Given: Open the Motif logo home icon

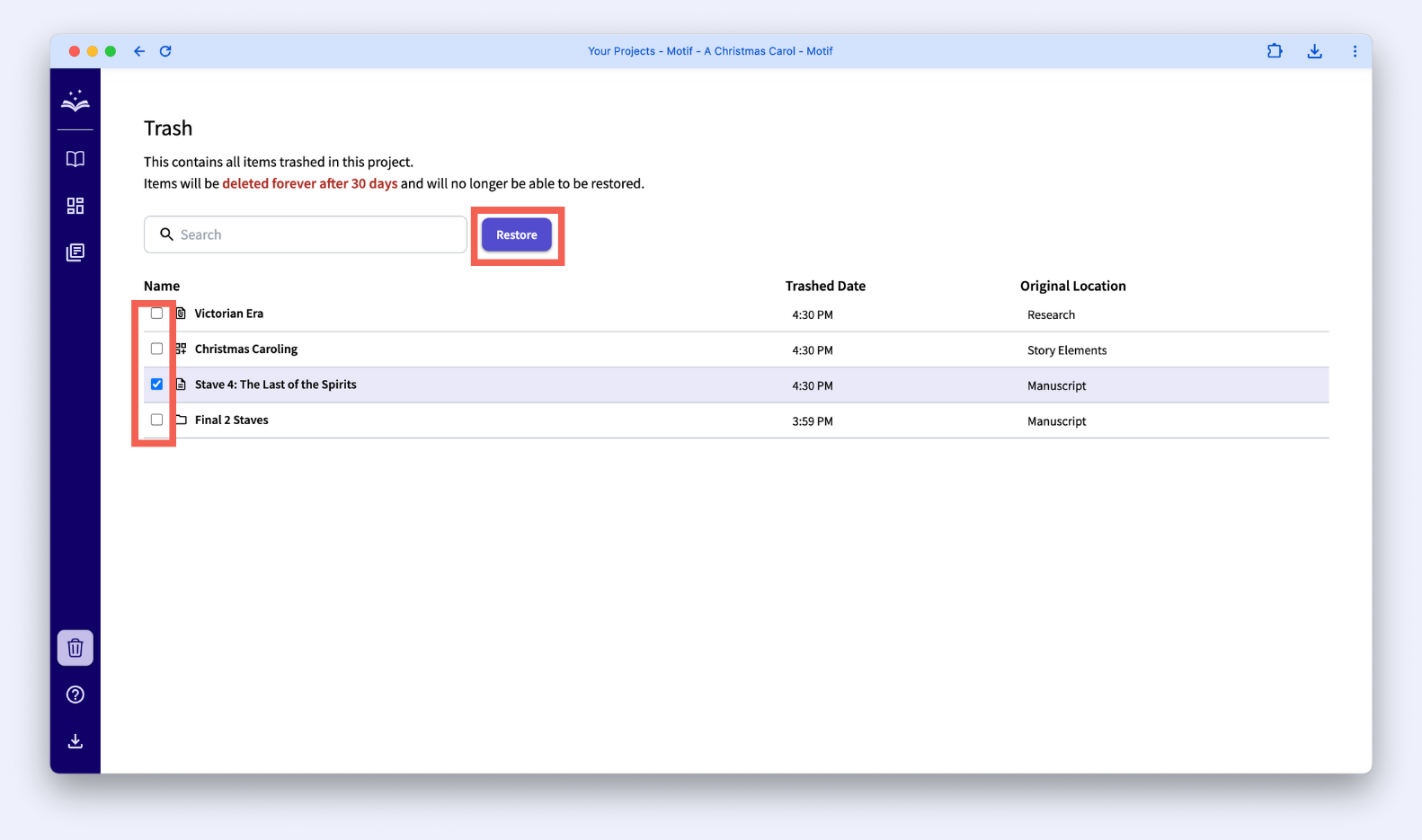Looking at the screenshot, I should coord(76,101).
